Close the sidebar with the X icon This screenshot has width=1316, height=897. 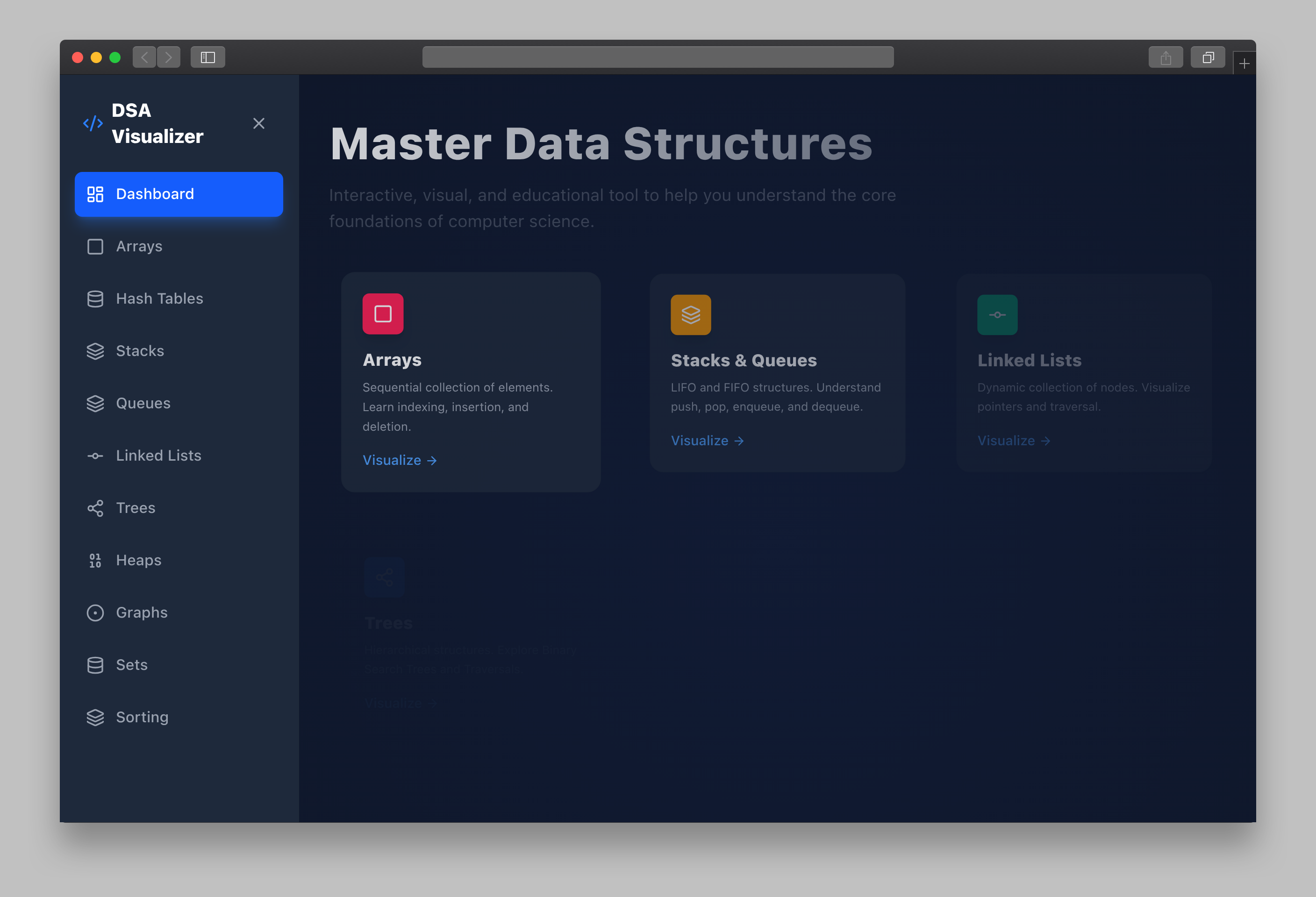coord(259,123)
